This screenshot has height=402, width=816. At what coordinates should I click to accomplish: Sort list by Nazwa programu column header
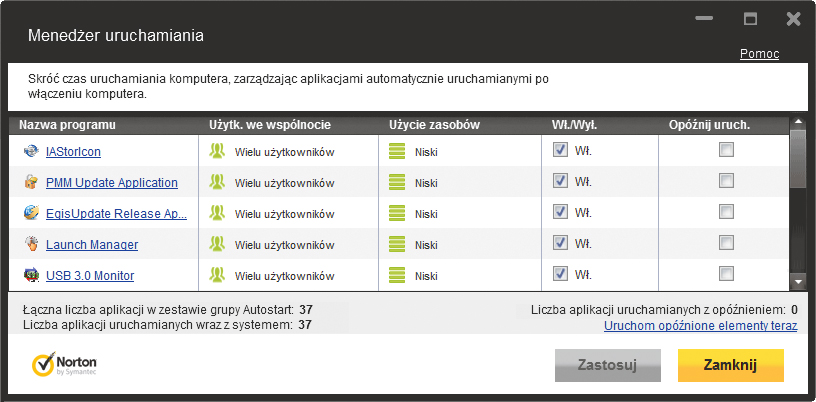pyautogui.click(x=68, y=125)
